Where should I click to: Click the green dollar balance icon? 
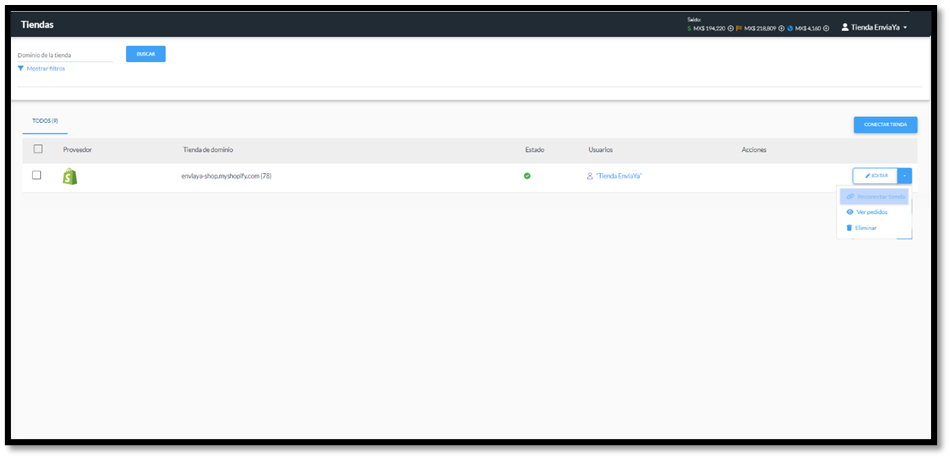point(689,28)
